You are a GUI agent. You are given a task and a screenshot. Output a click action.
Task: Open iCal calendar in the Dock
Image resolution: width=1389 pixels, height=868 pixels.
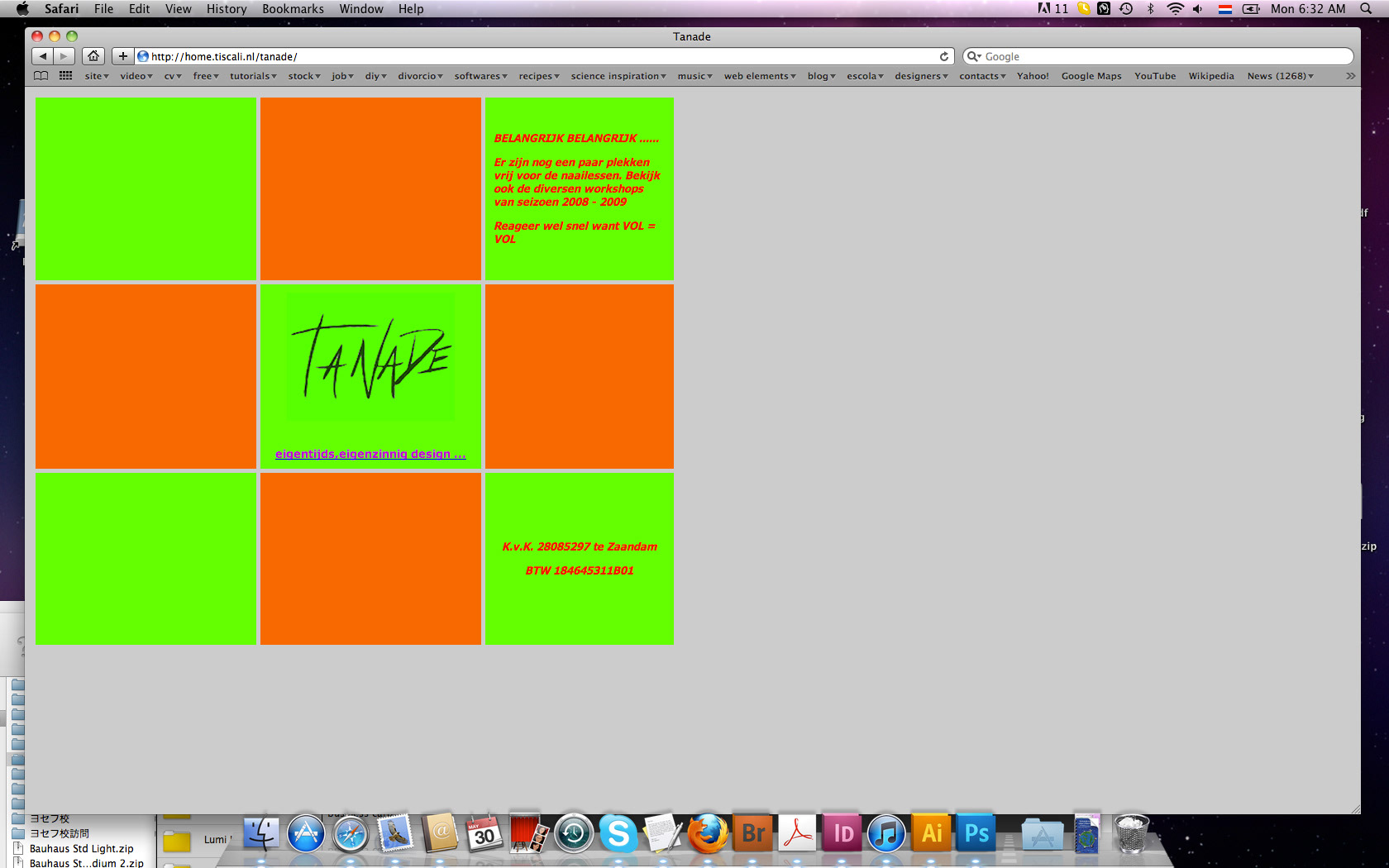click(x=484, y=833)
